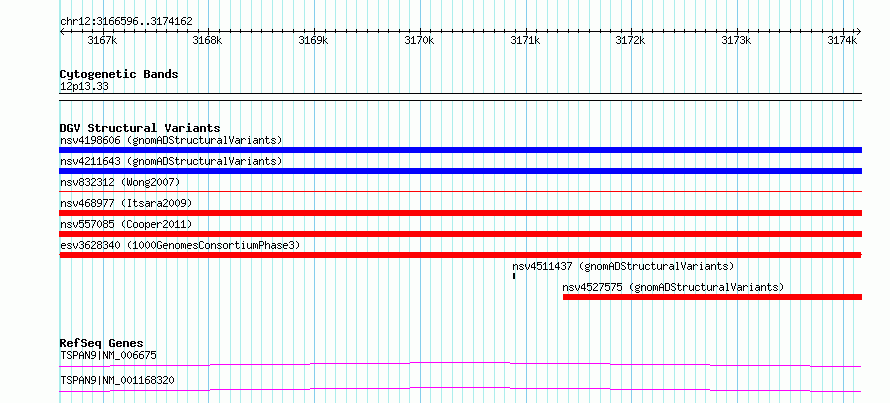Open the TSPAN9|NM_001168320 gene label

click(117, 380)
